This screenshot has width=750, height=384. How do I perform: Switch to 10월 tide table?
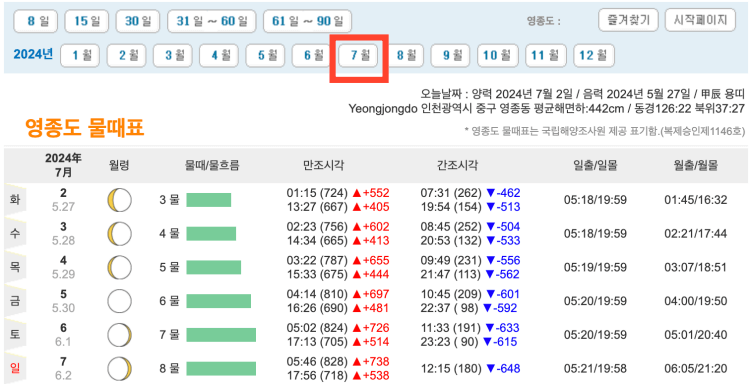[x=497, y=55]
